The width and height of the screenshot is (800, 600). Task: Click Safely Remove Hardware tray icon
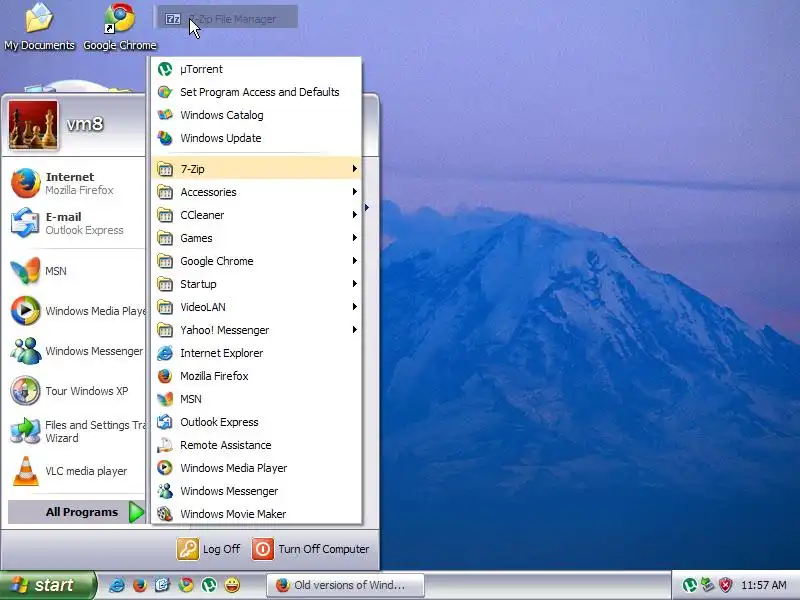tap(708, 585)
